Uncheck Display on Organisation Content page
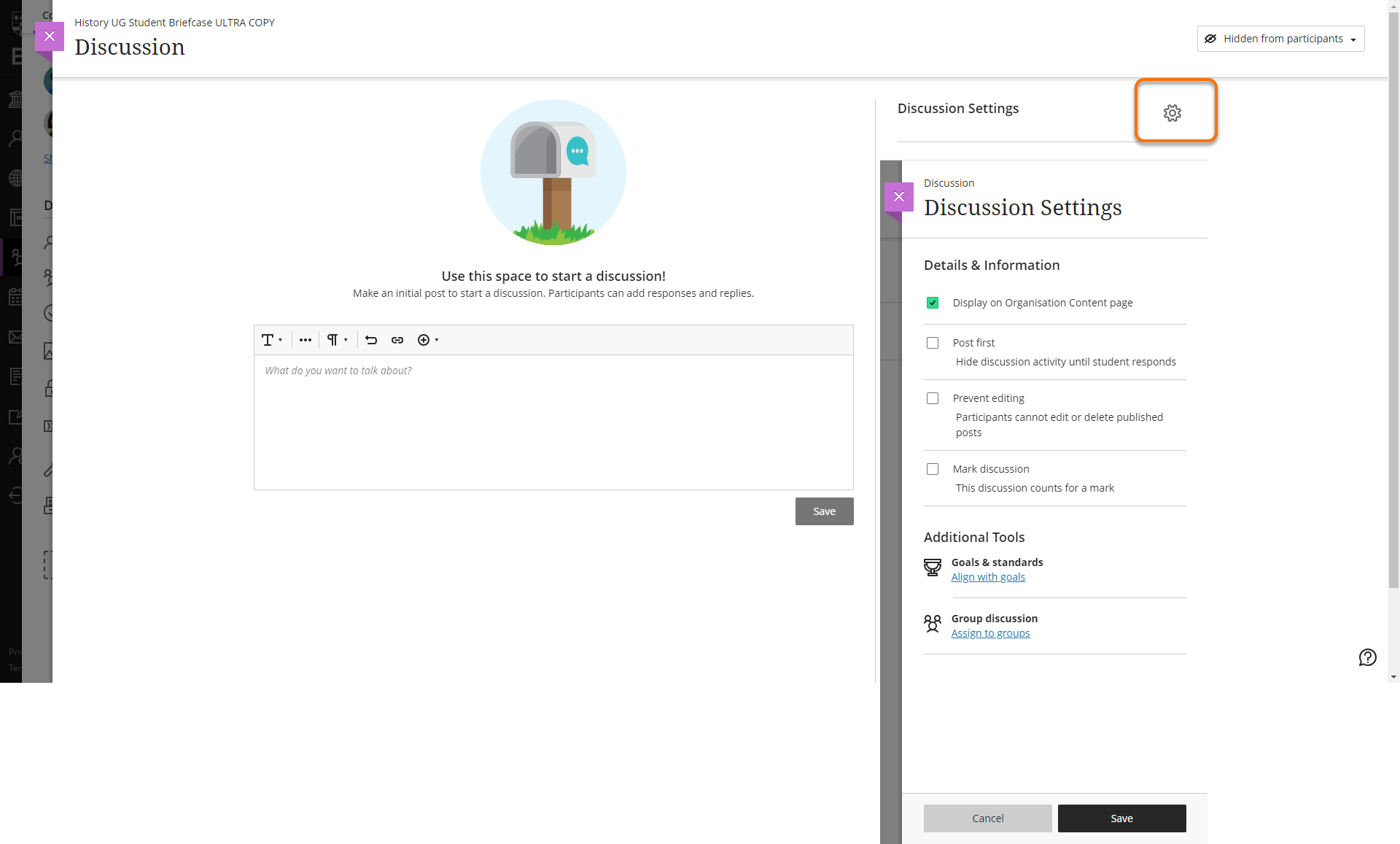This screenshot has width=1400, height=844. [932, 303]
